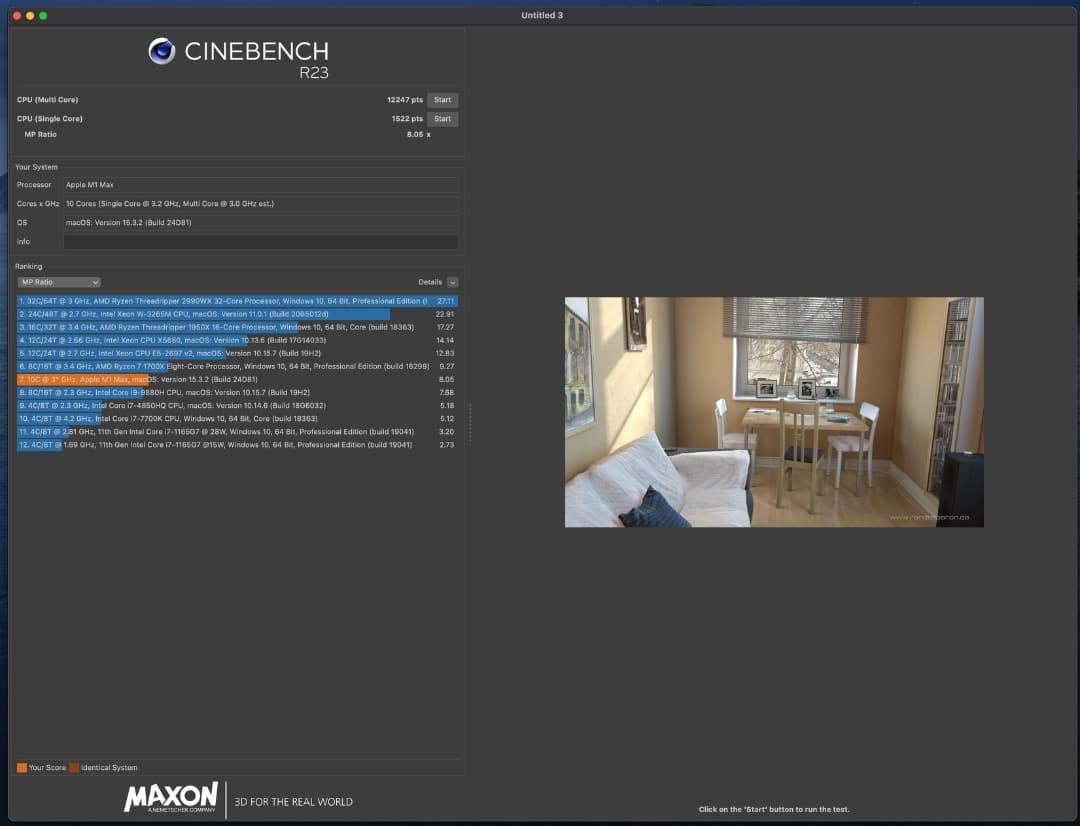The width and height of the screenshot is (1080, 826).
Task: Click the rendered room preview image
Action: (x=774, y=412)
